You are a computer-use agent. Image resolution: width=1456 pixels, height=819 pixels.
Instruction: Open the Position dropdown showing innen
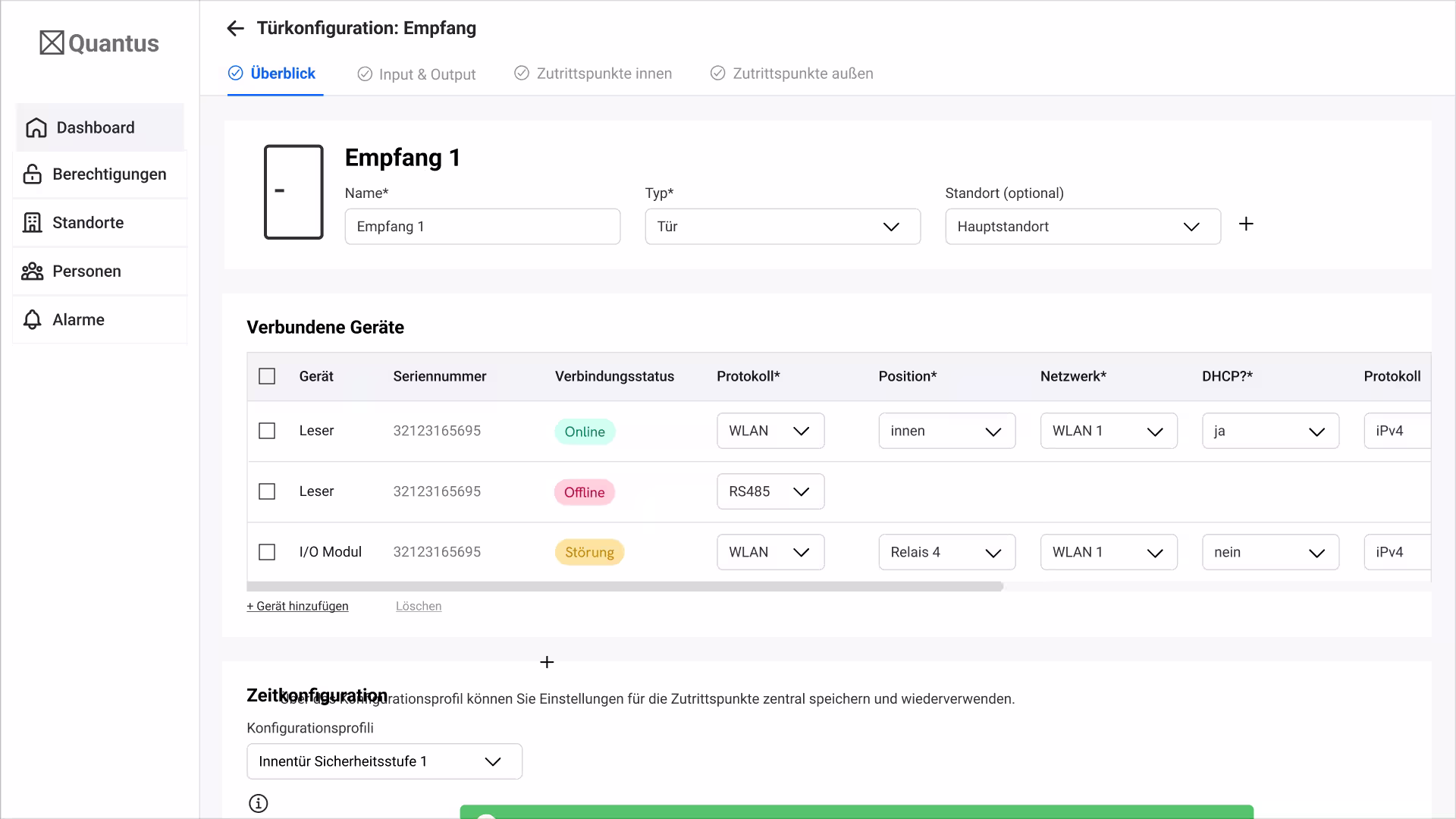tap(947, 431)
